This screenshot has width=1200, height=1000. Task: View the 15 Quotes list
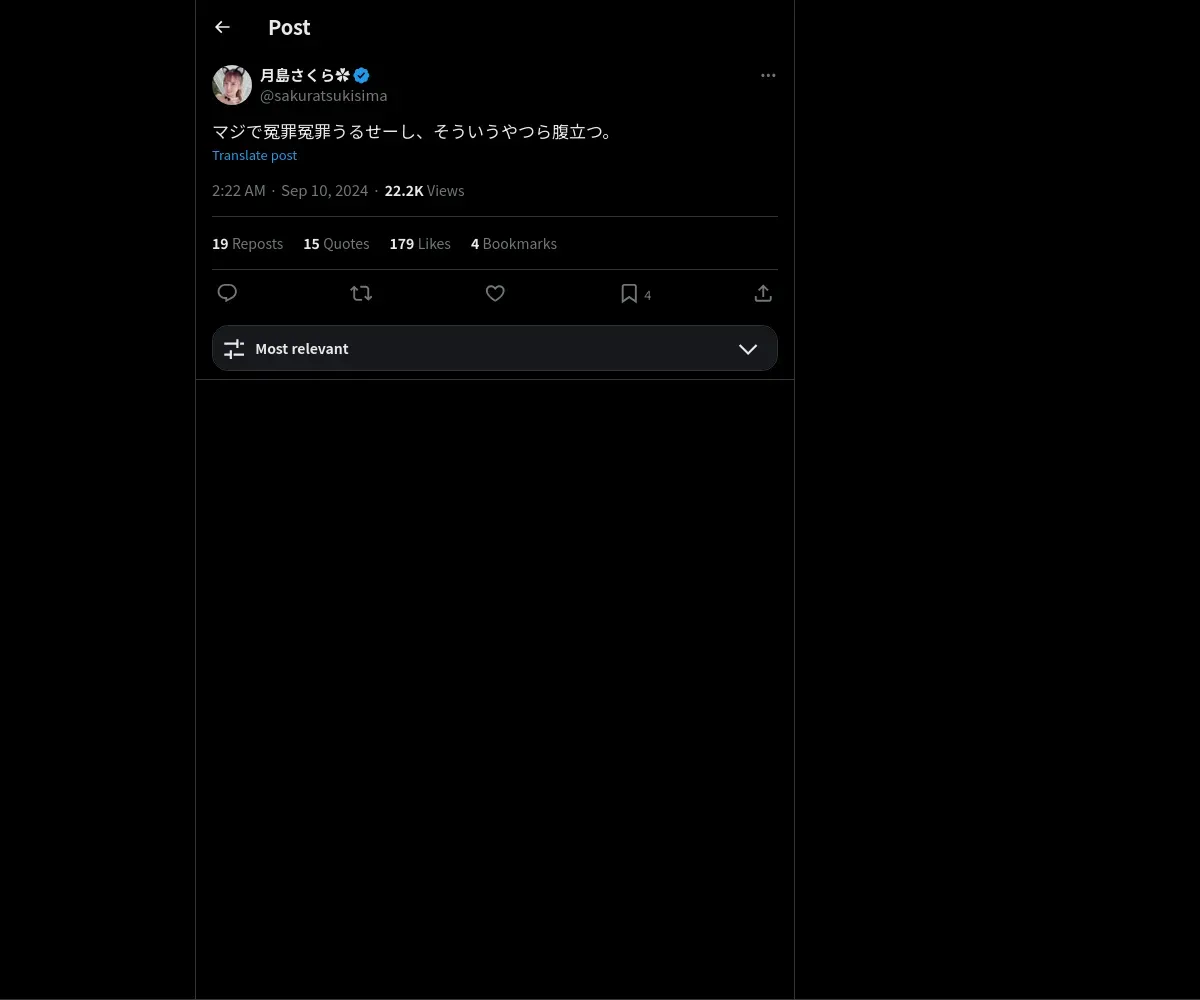click(336, 243)
